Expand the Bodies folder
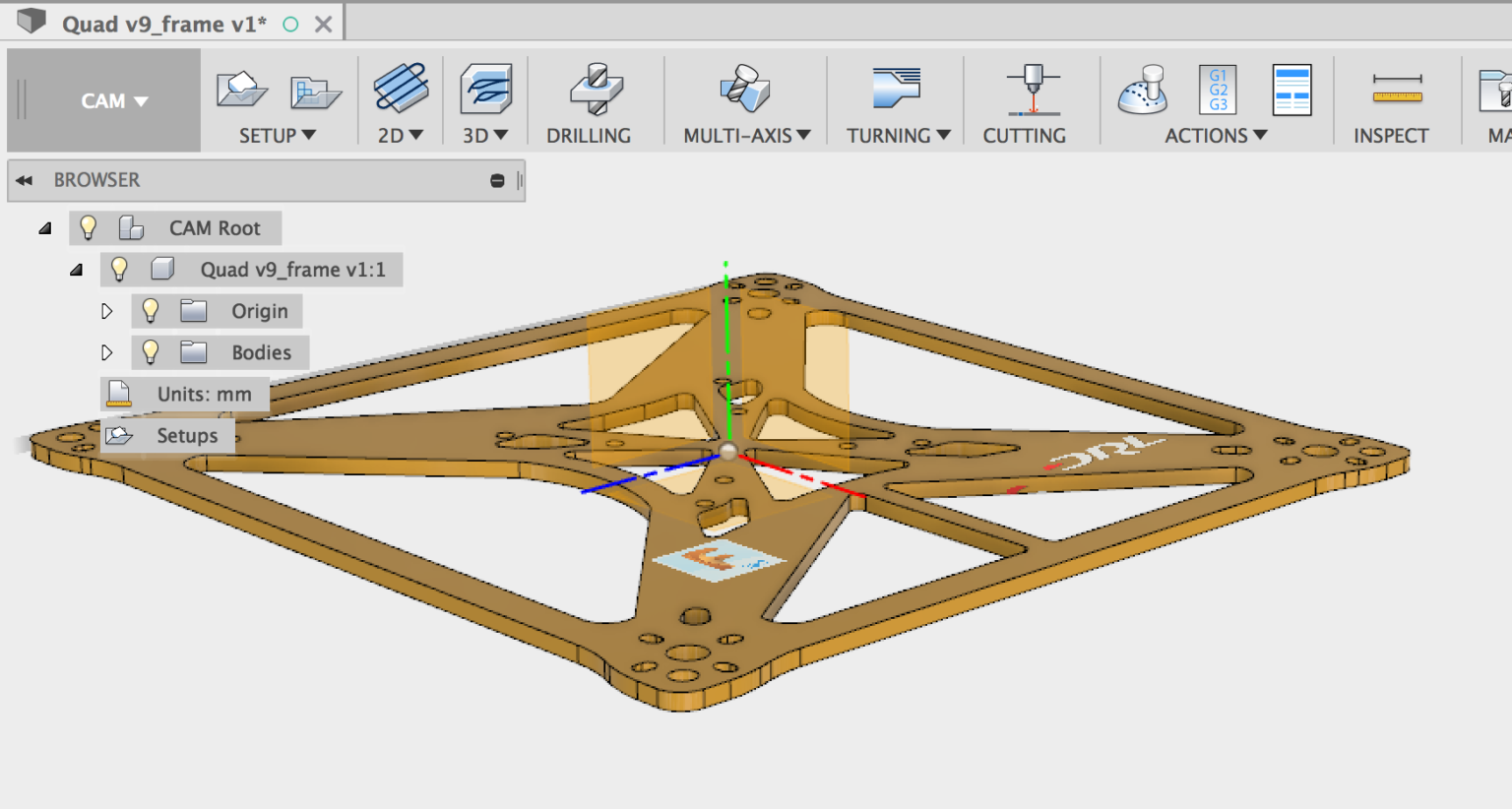1512x809 pixels. coord(107,352)
